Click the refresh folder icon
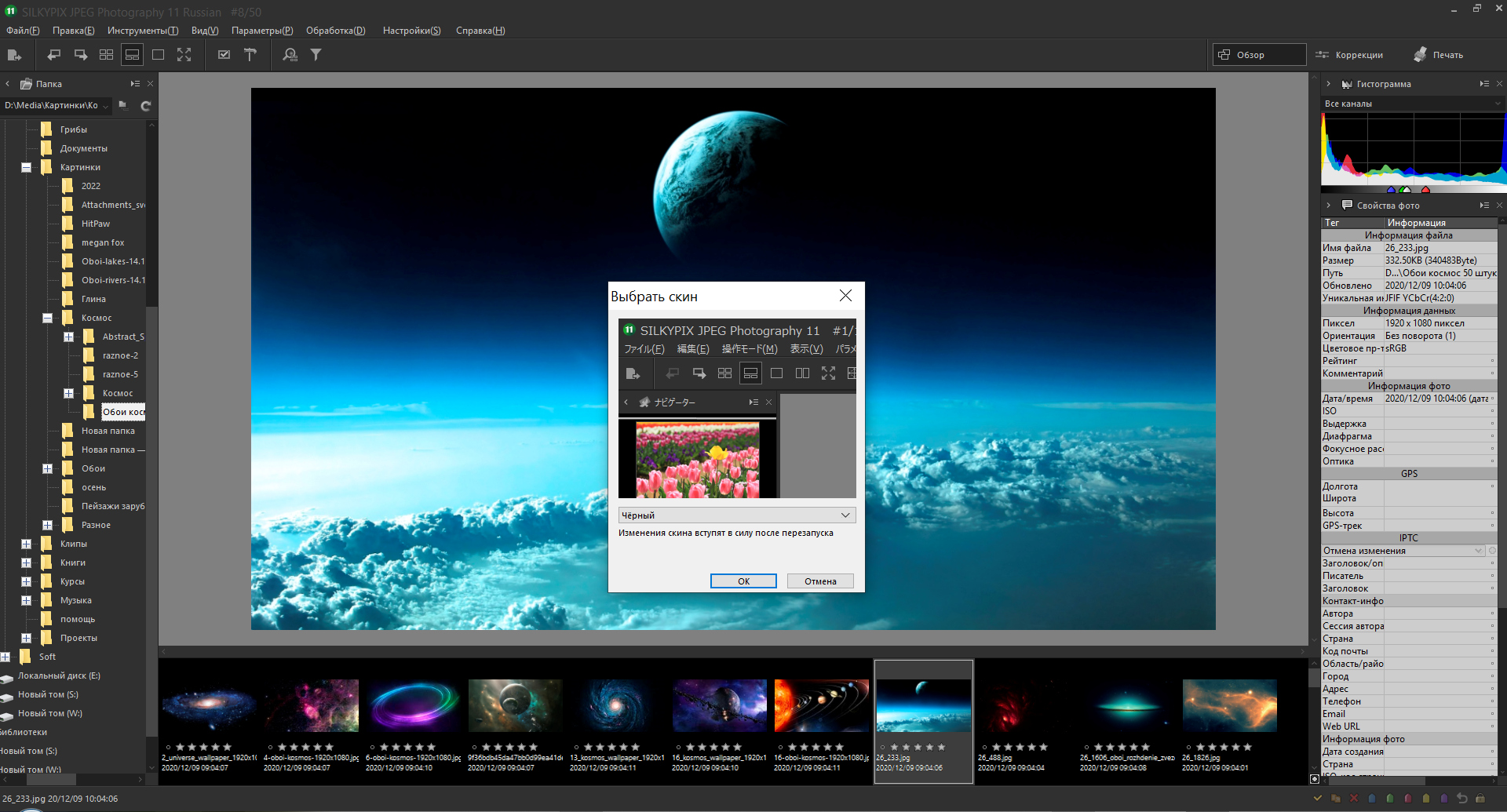Image resolution: width=1507 pixels, height=812 pixels. point(145,106)
